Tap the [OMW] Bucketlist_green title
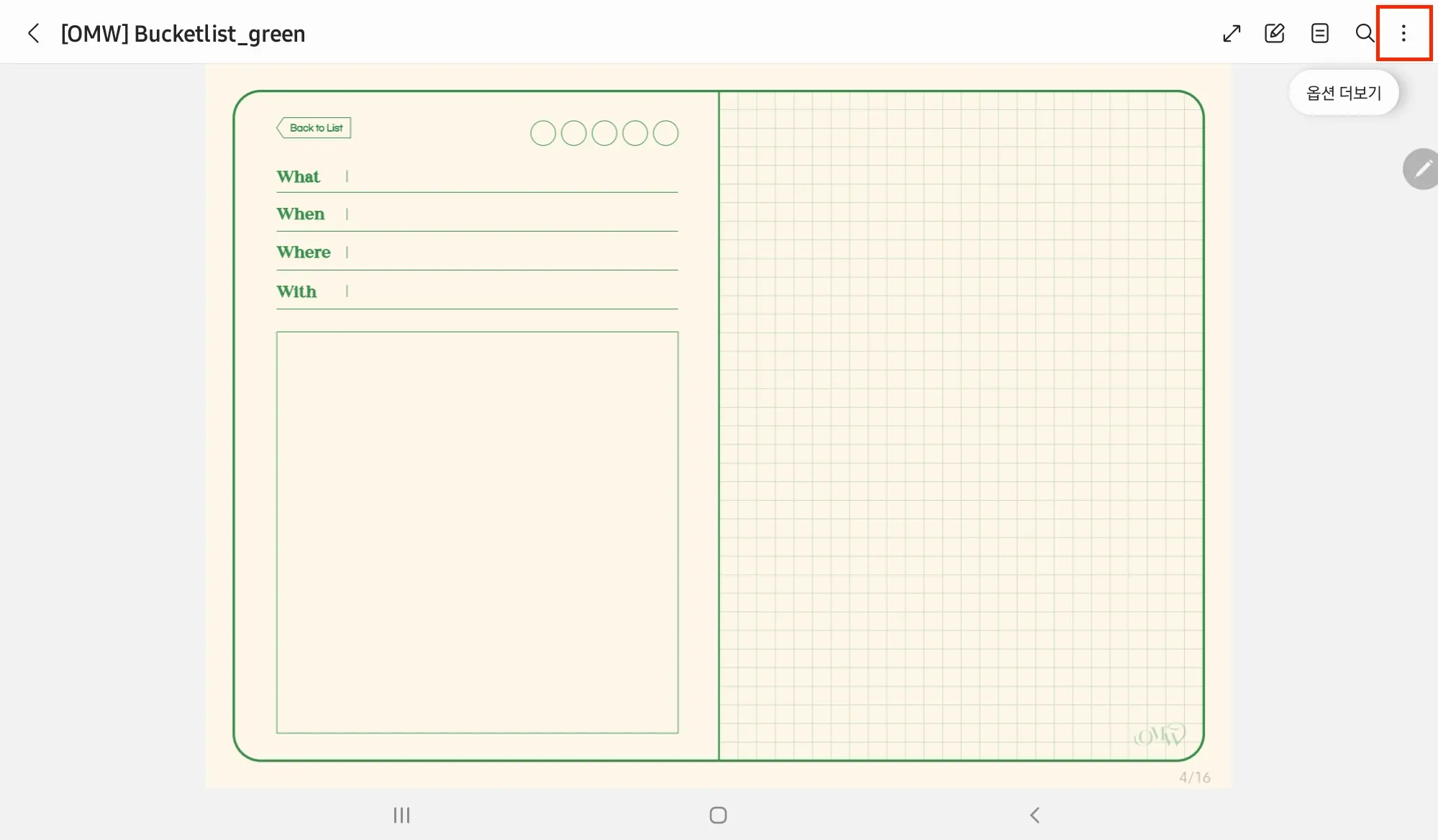This screenshot has width=1438, height=840. 183,34
